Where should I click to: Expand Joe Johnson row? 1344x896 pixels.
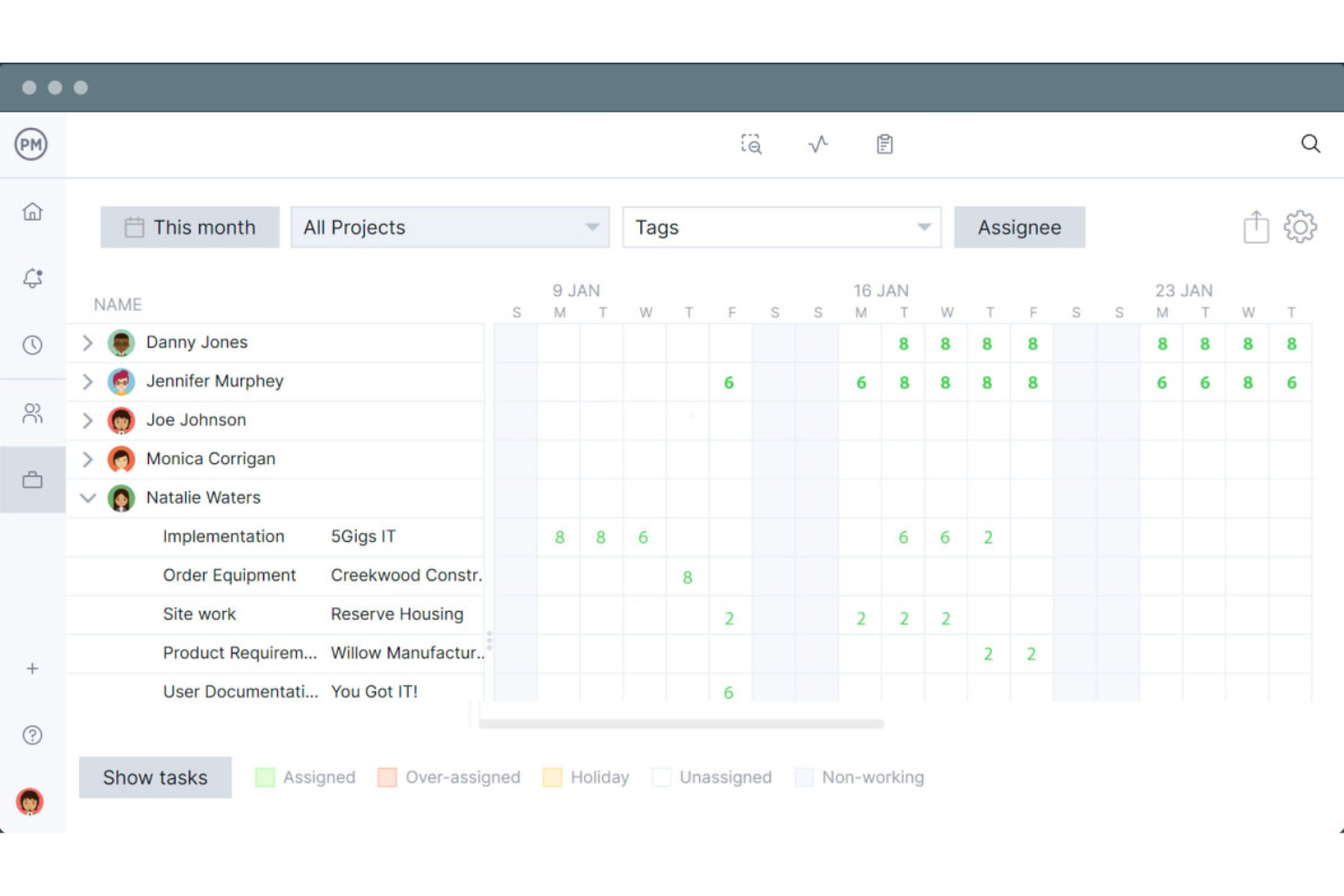tap(87, 420)
